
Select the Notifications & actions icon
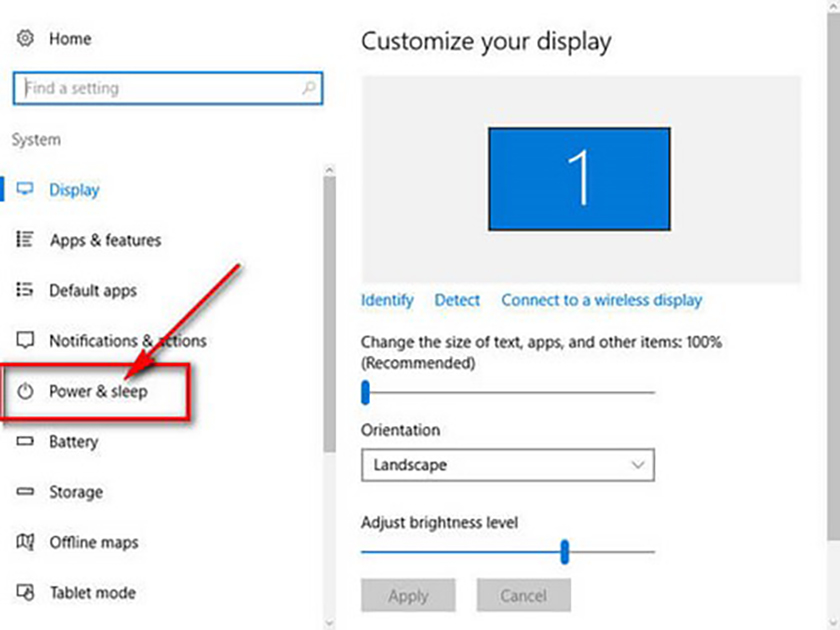26,341
